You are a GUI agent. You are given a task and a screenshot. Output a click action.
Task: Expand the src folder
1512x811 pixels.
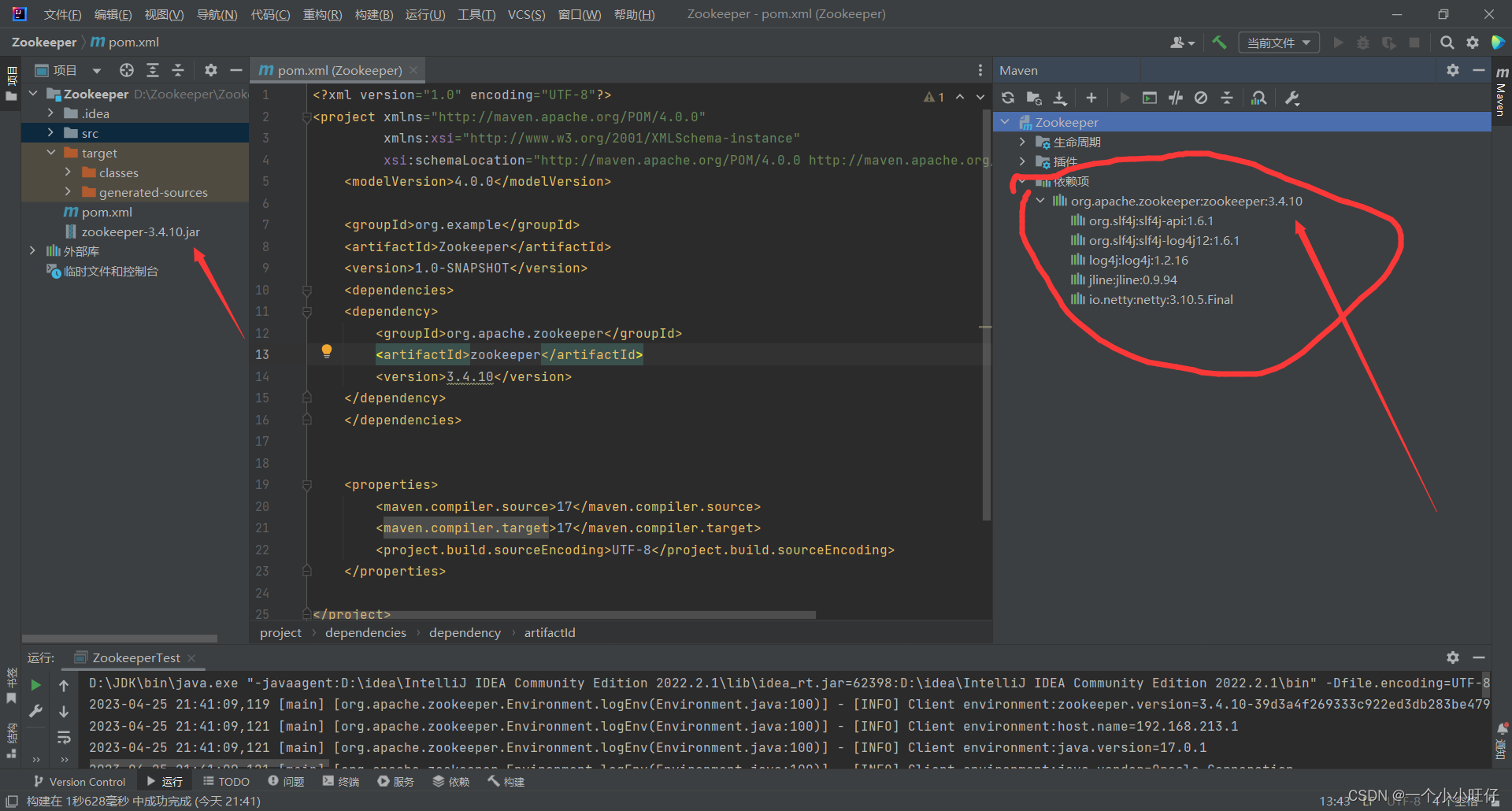coord(50,133)
